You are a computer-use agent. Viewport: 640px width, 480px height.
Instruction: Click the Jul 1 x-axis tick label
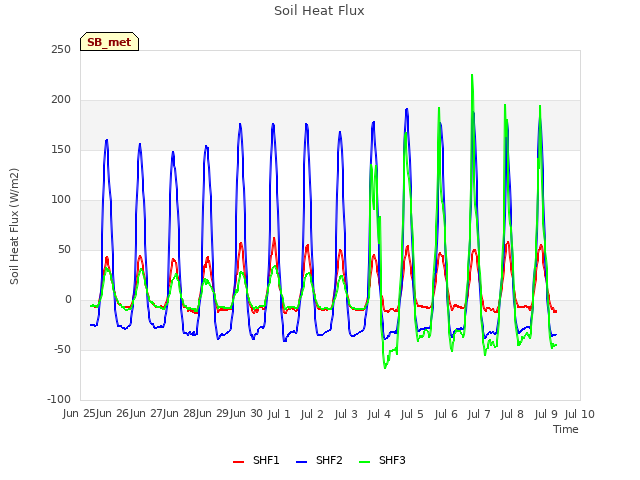pos(279,414)
